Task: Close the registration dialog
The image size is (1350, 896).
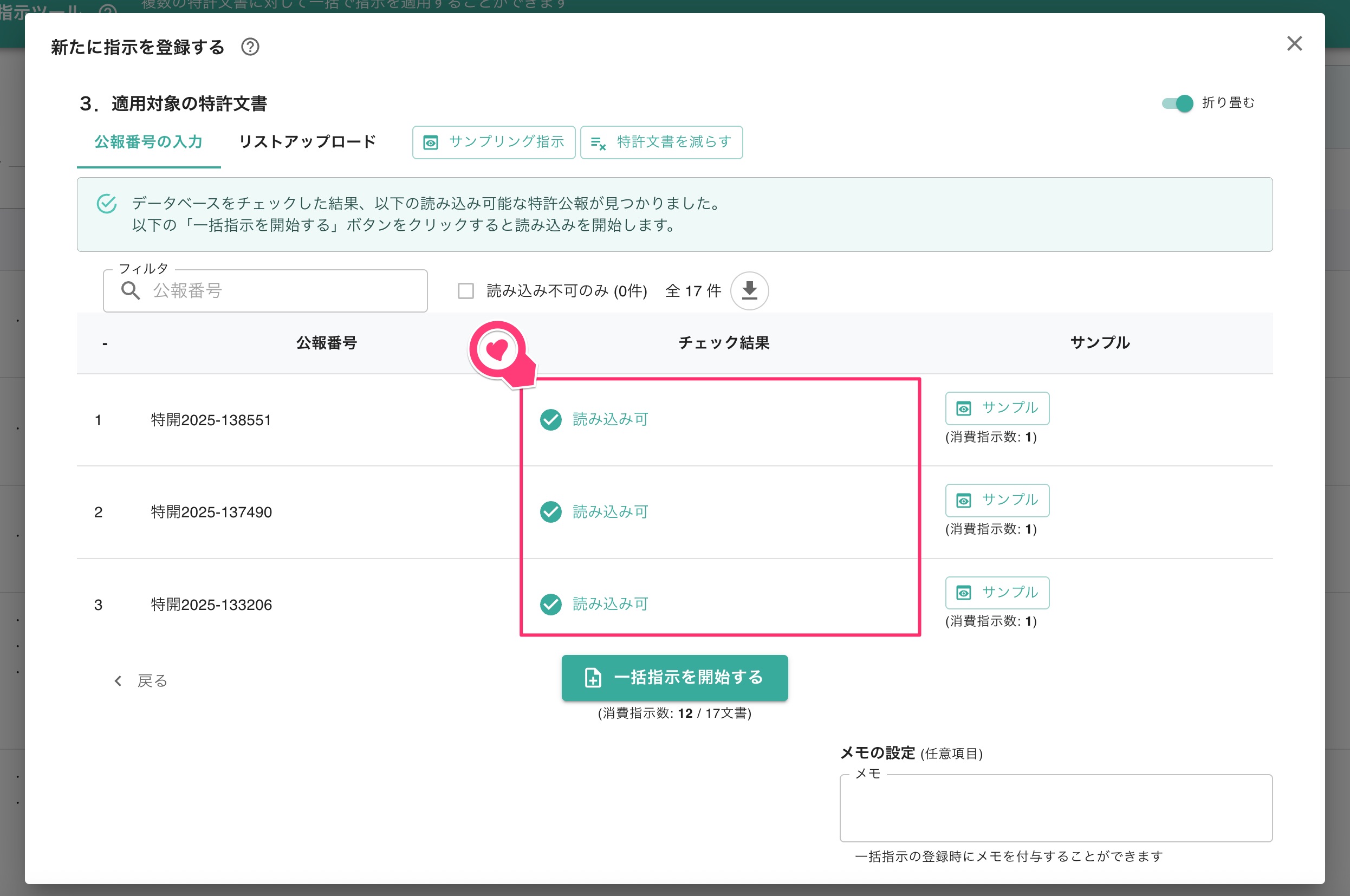Action: pyautogui.click(x=1294, y=43)
